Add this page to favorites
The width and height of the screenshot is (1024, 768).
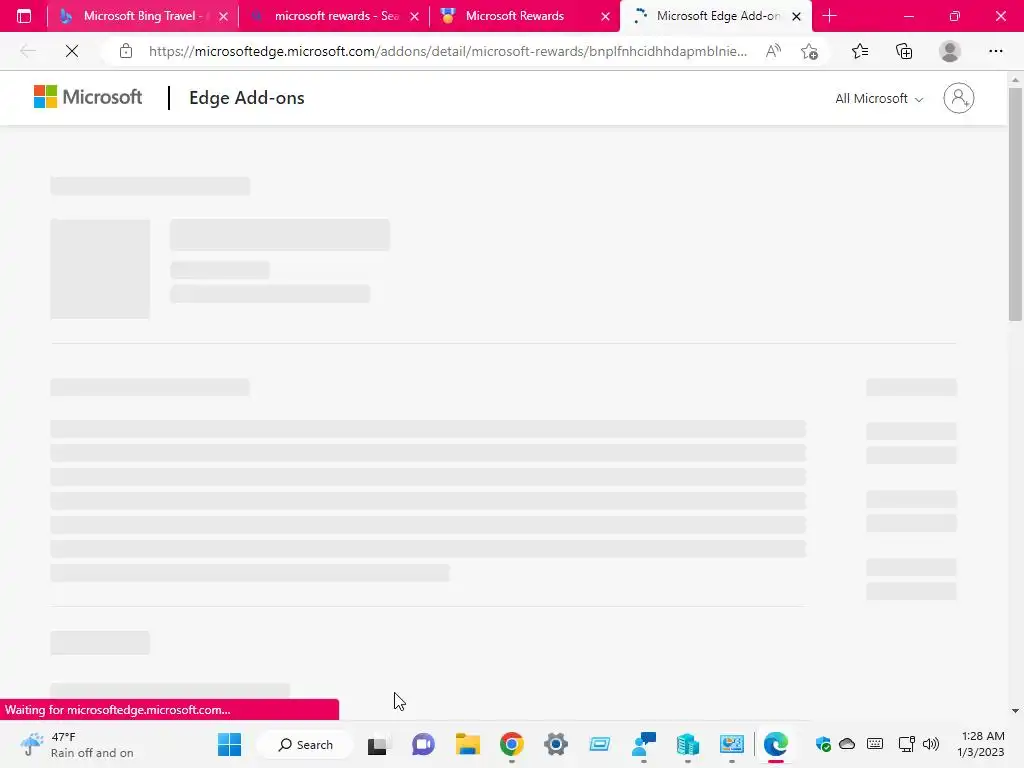click(x=809, y=51)
